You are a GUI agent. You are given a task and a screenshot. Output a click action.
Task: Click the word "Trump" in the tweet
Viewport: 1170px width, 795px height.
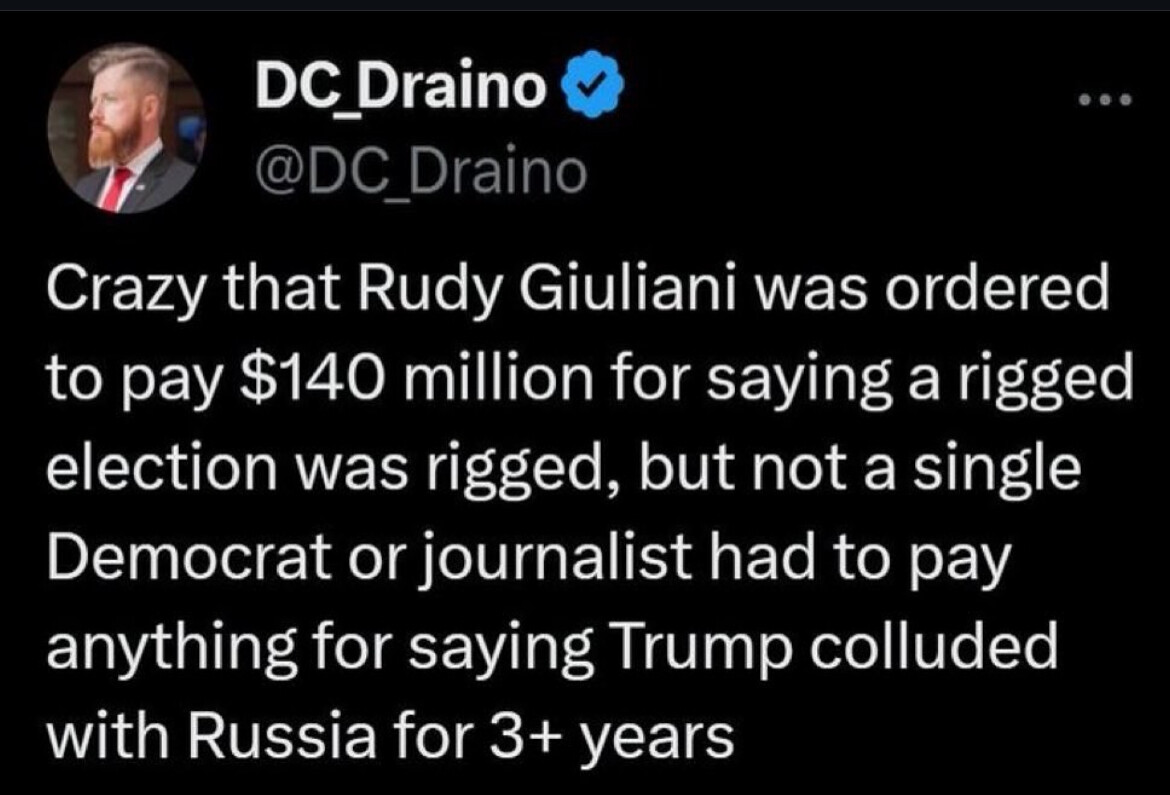(x=683, y=647)
